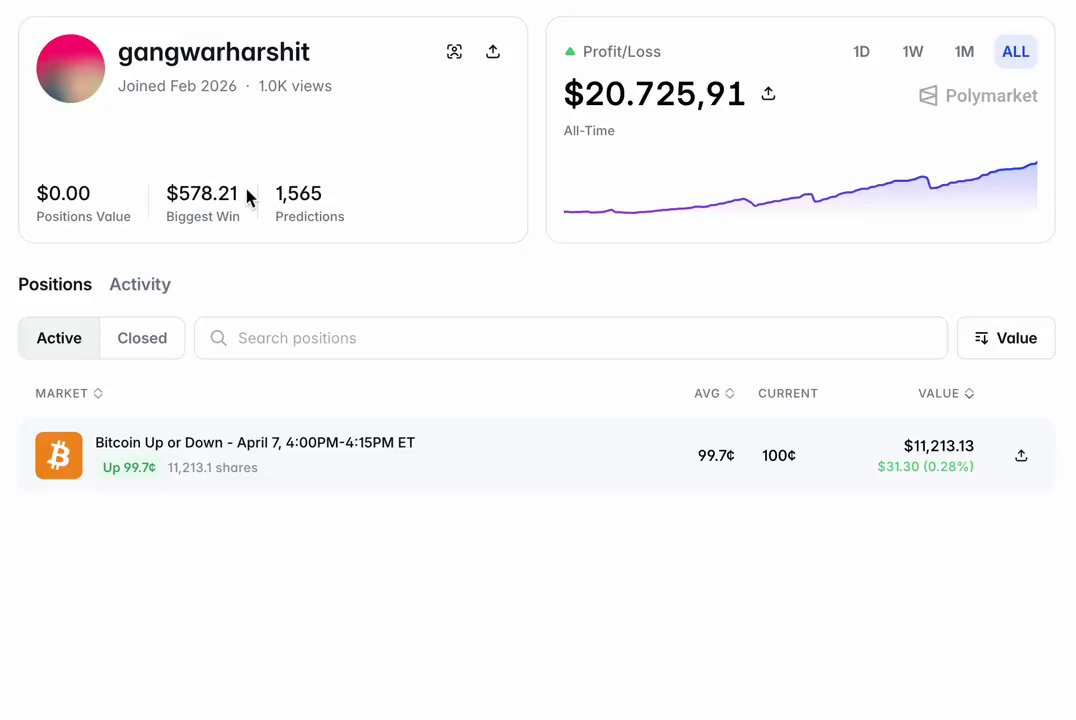Click the $578.21 Biggest Win value
Screen dimensions: 1076x720
coord(202,194)
